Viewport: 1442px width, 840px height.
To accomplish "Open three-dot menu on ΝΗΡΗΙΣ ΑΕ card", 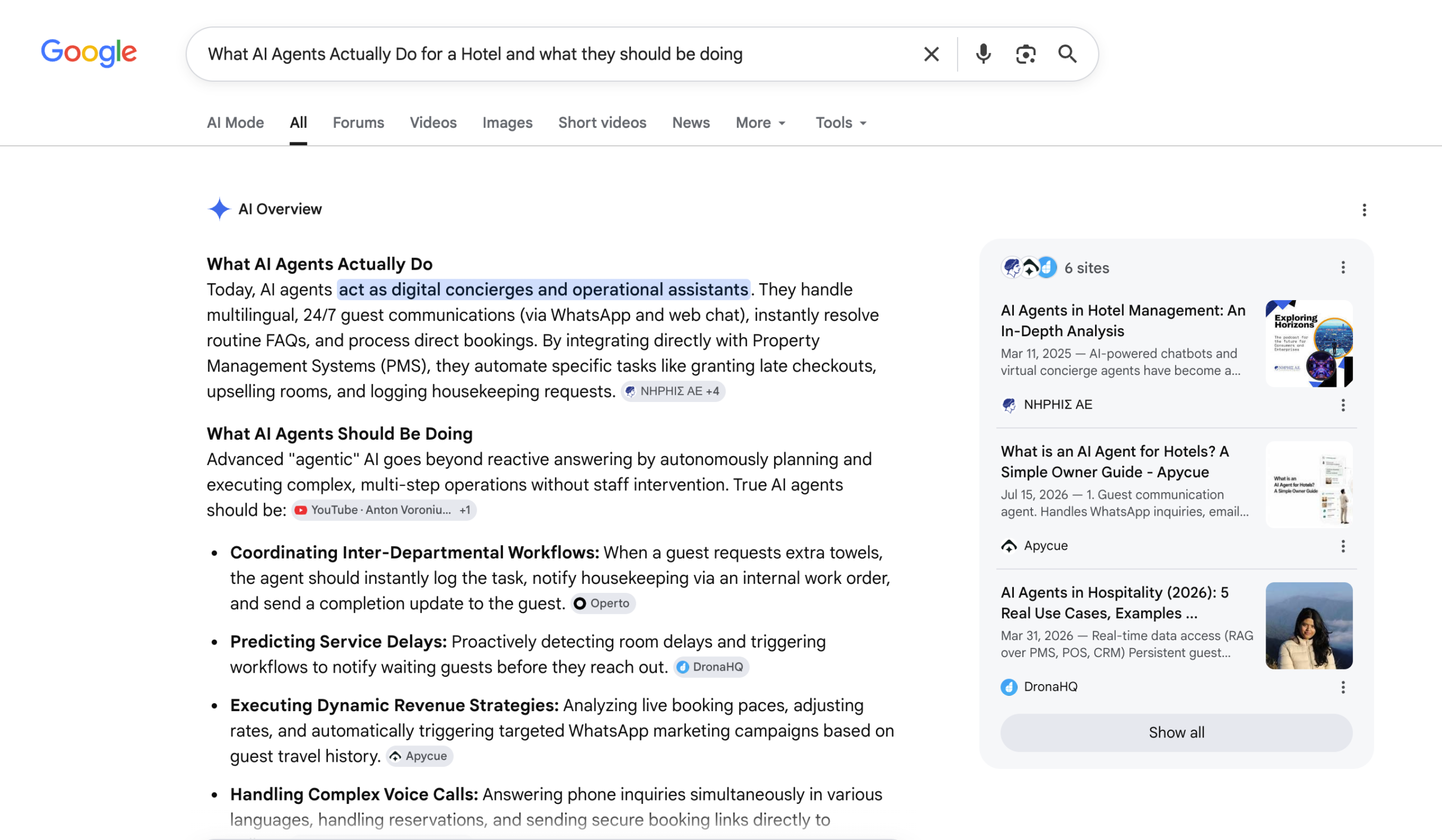I will [x=1343, y=405].
